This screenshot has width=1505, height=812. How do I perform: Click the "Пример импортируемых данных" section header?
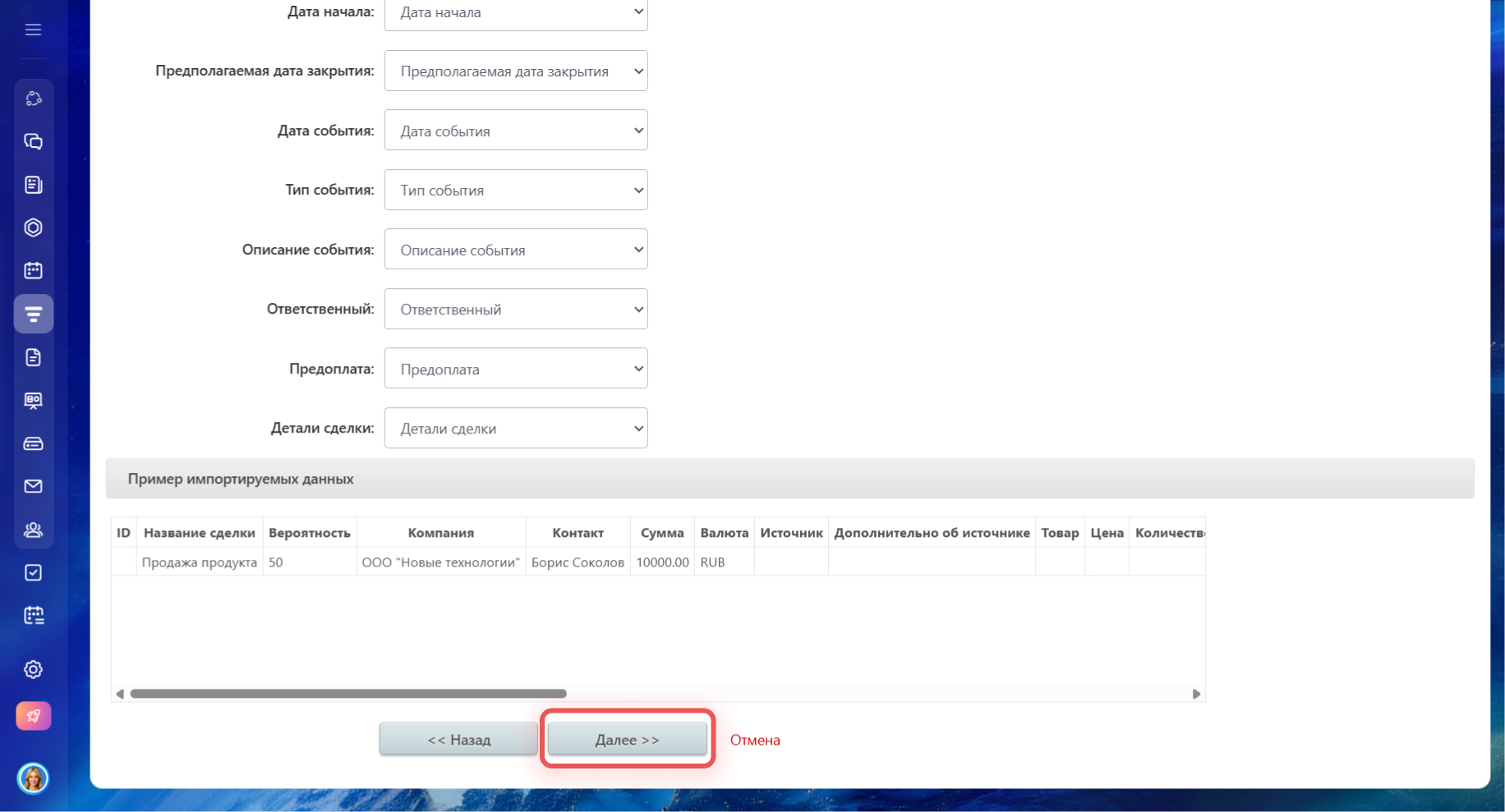tap(241, 479)
